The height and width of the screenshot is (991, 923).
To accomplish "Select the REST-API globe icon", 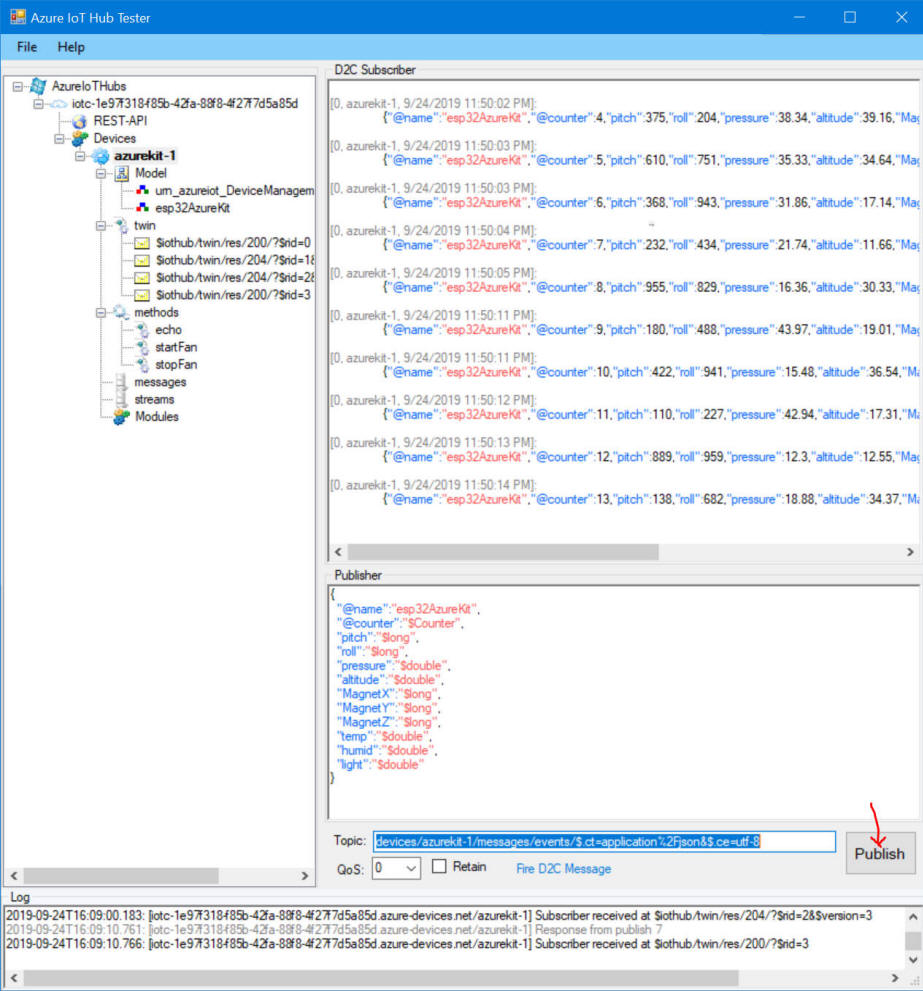I will pyautogui.click(x=80, y=121).
